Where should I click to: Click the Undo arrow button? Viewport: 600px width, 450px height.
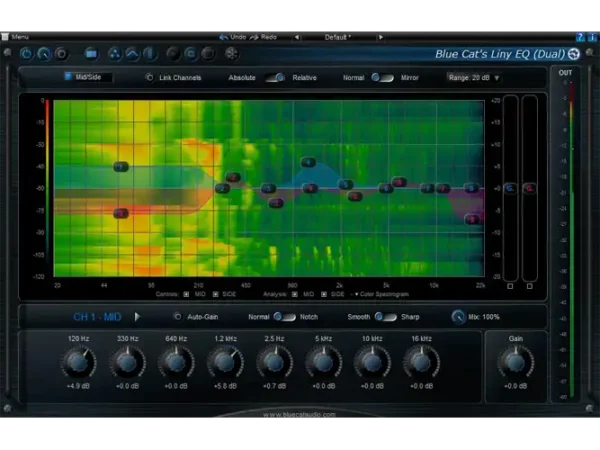pos(223,37)
